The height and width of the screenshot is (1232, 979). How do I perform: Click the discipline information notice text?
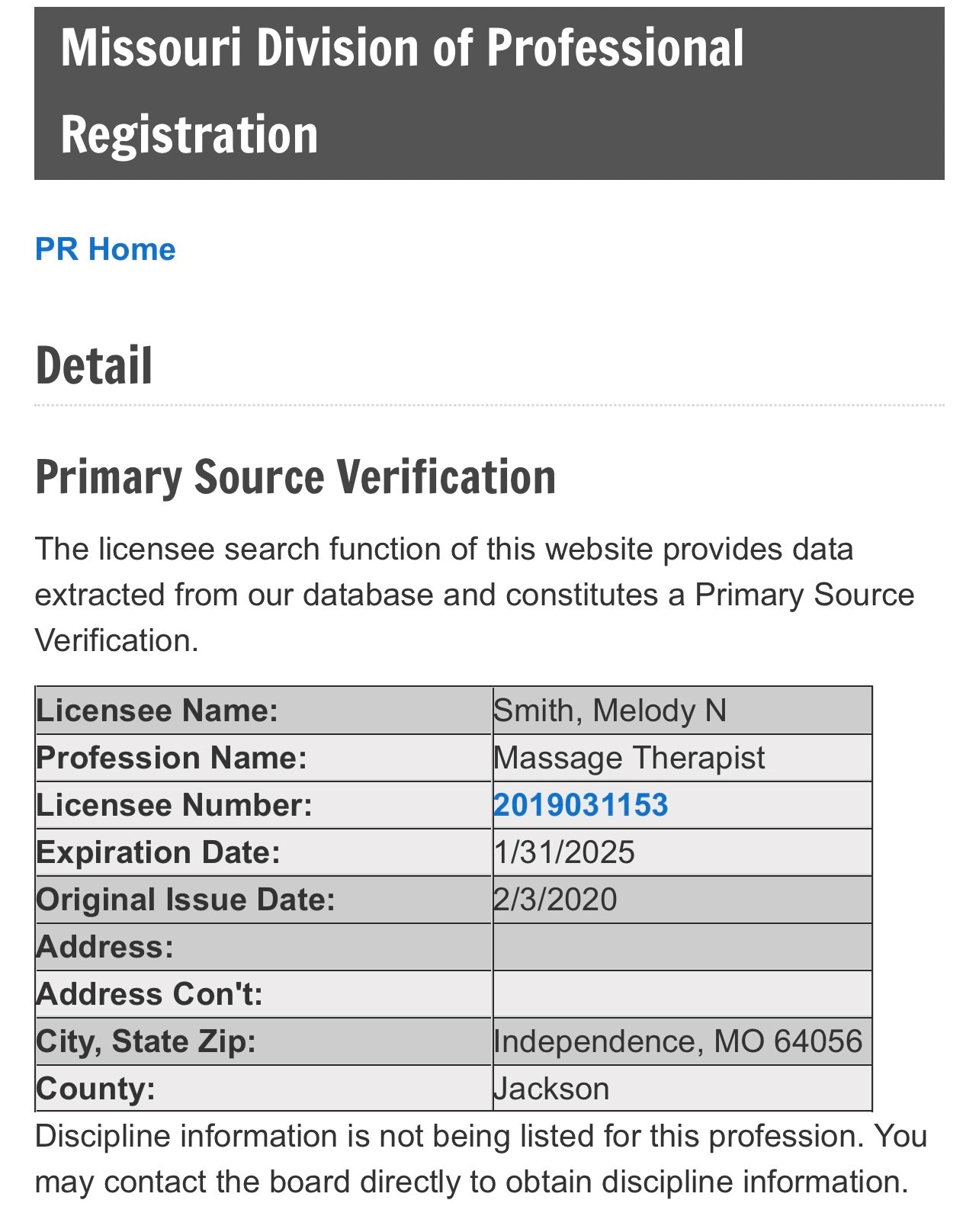tap(480, 1159)
